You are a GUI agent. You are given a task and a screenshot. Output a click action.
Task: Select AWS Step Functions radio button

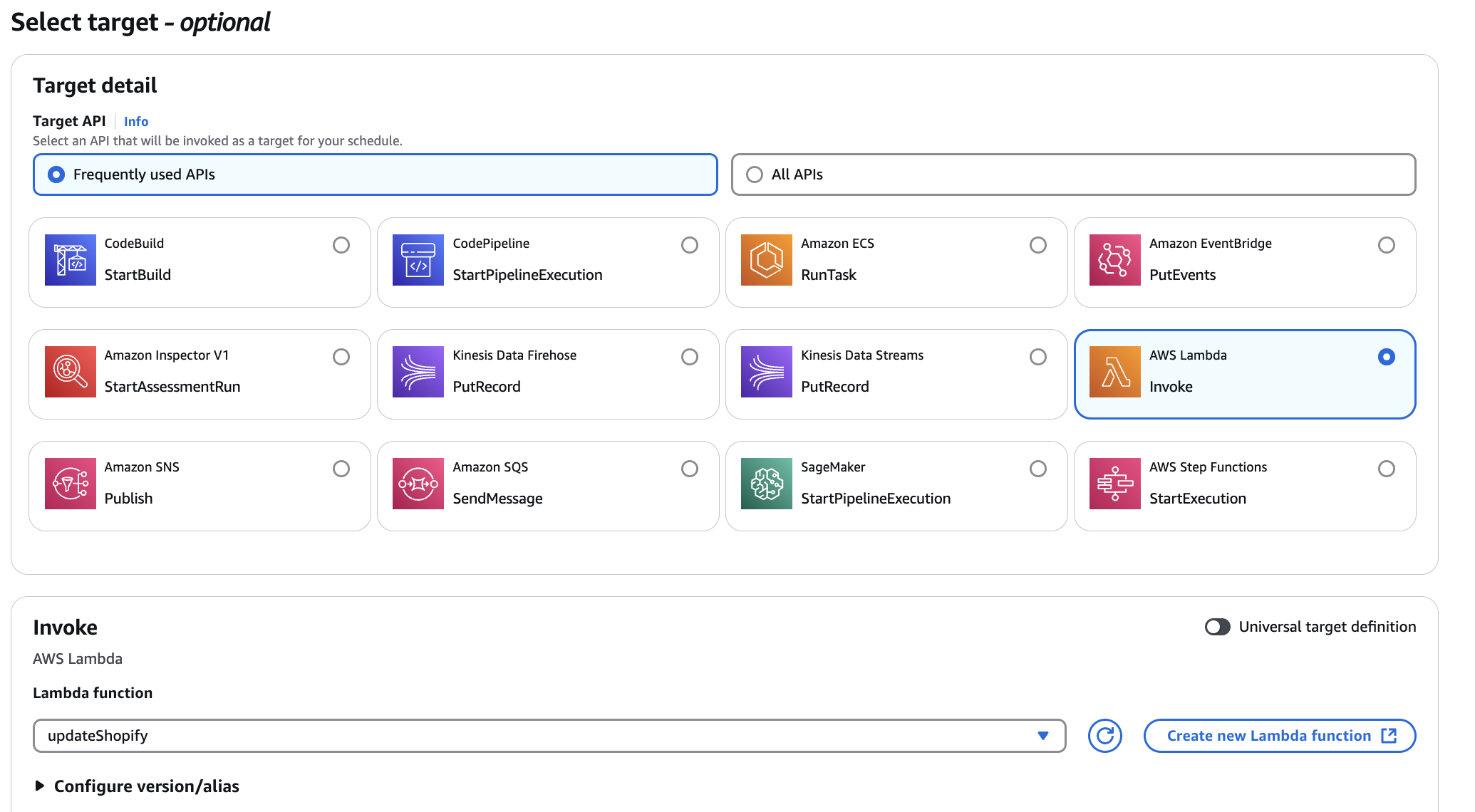[1387, 469]
